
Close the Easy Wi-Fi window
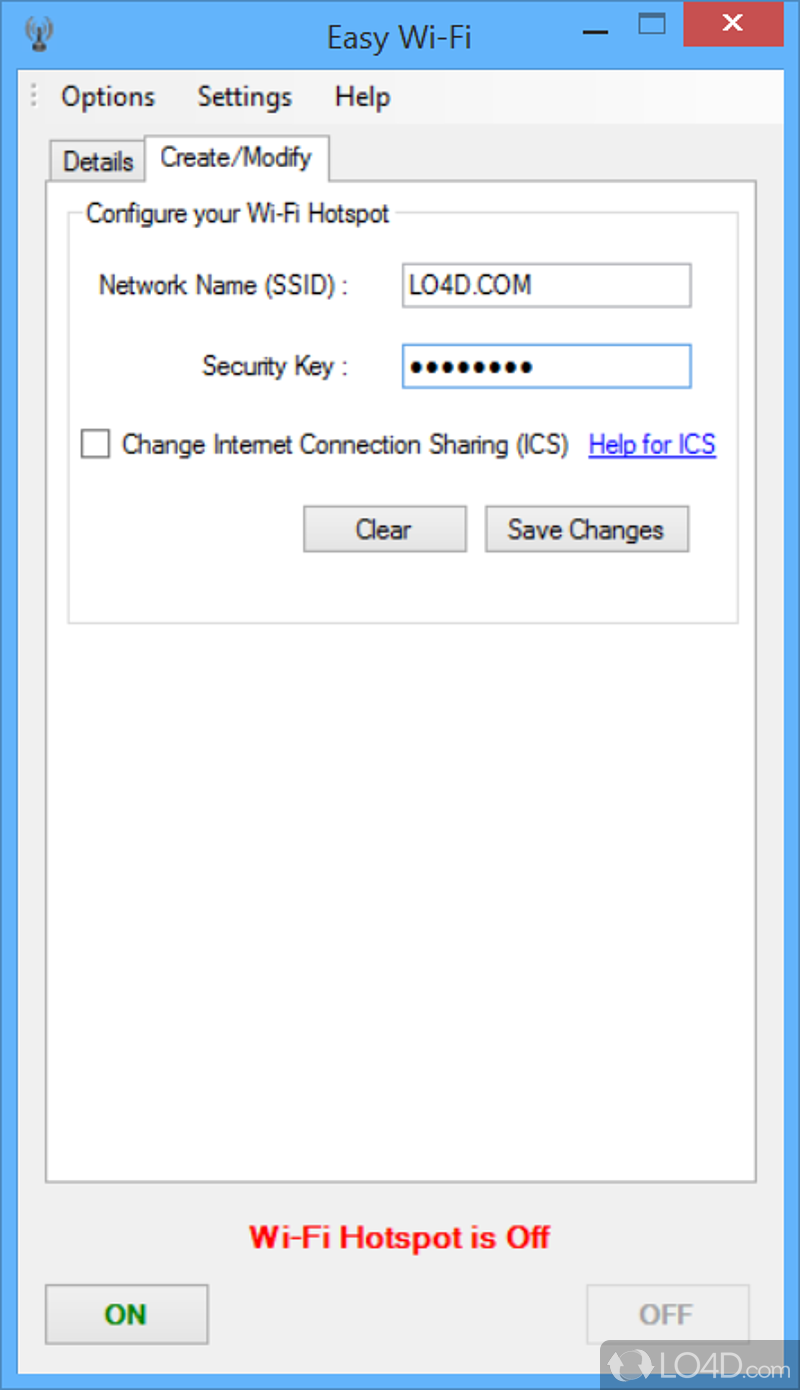pos(733,24)
